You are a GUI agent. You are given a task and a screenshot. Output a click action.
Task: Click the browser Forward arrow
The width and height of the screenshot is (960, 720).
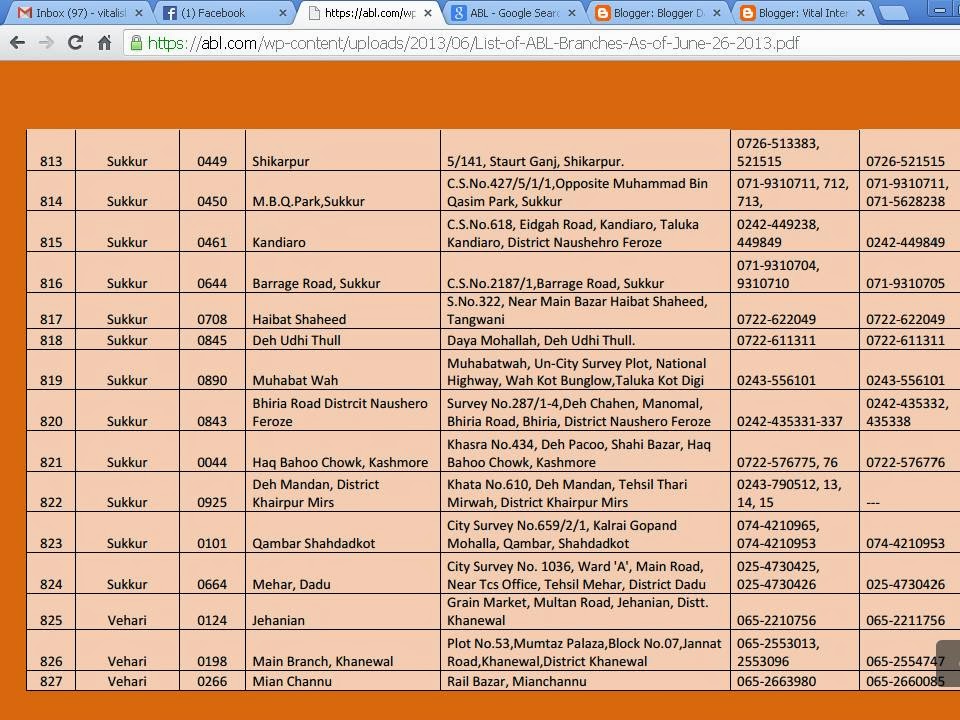click(47, 43)
